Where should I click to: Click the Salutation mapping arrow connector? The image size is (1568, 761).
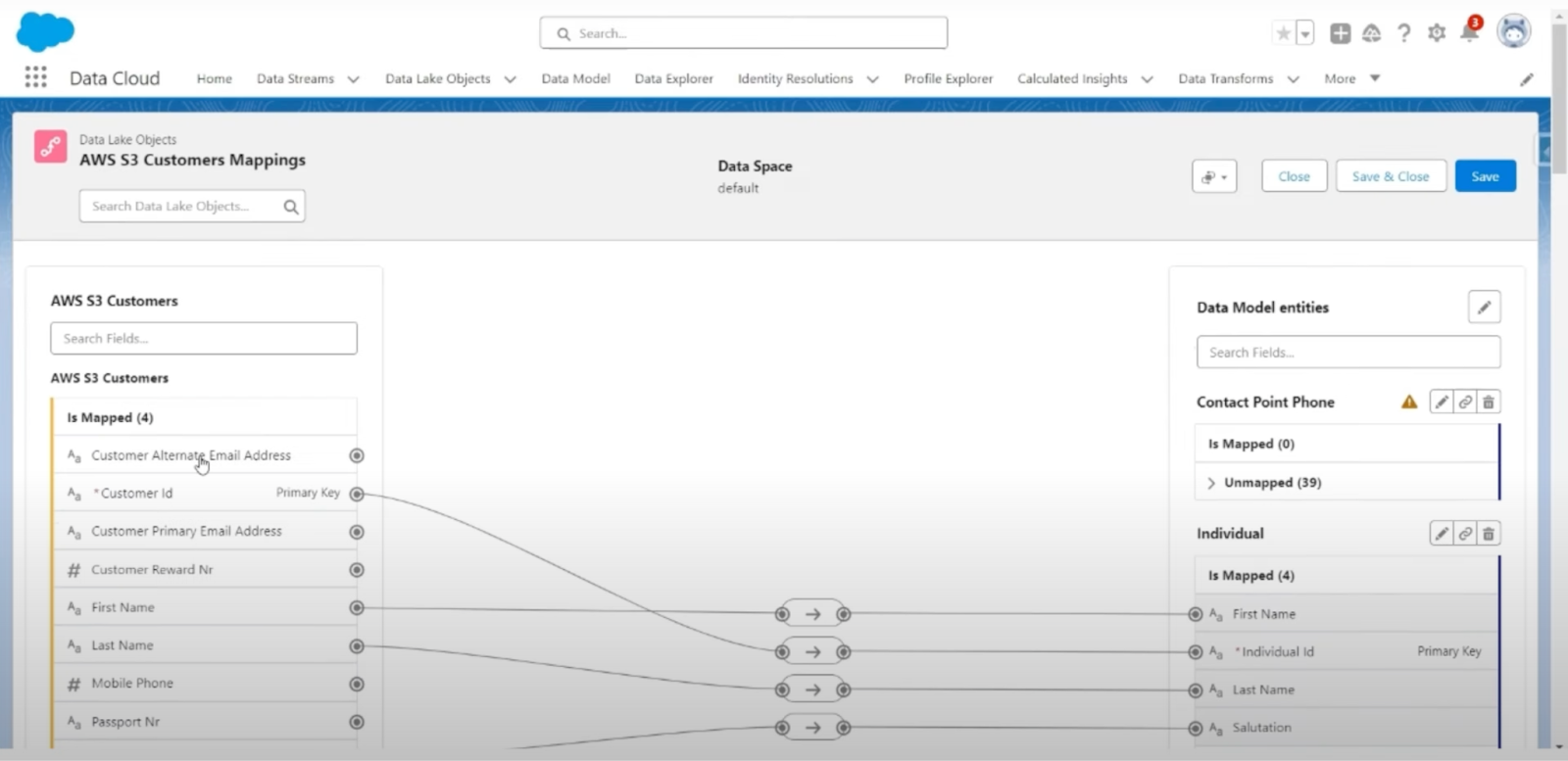click(812, 728)
